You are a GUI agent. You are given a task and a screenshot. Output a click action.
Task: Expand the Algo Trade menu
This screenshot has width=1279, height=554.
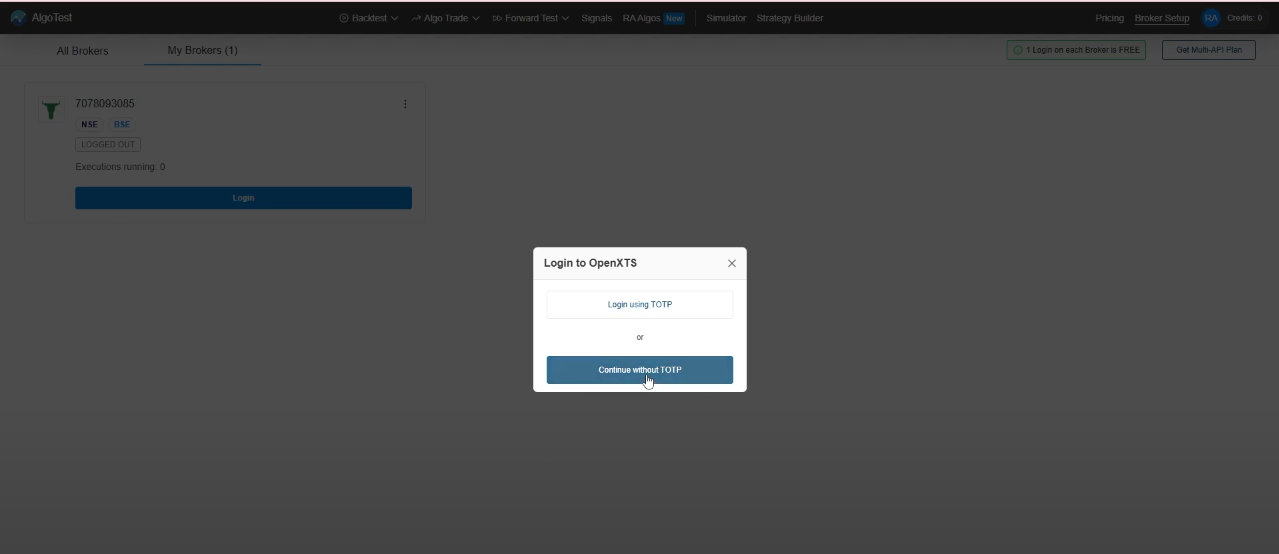445,18
